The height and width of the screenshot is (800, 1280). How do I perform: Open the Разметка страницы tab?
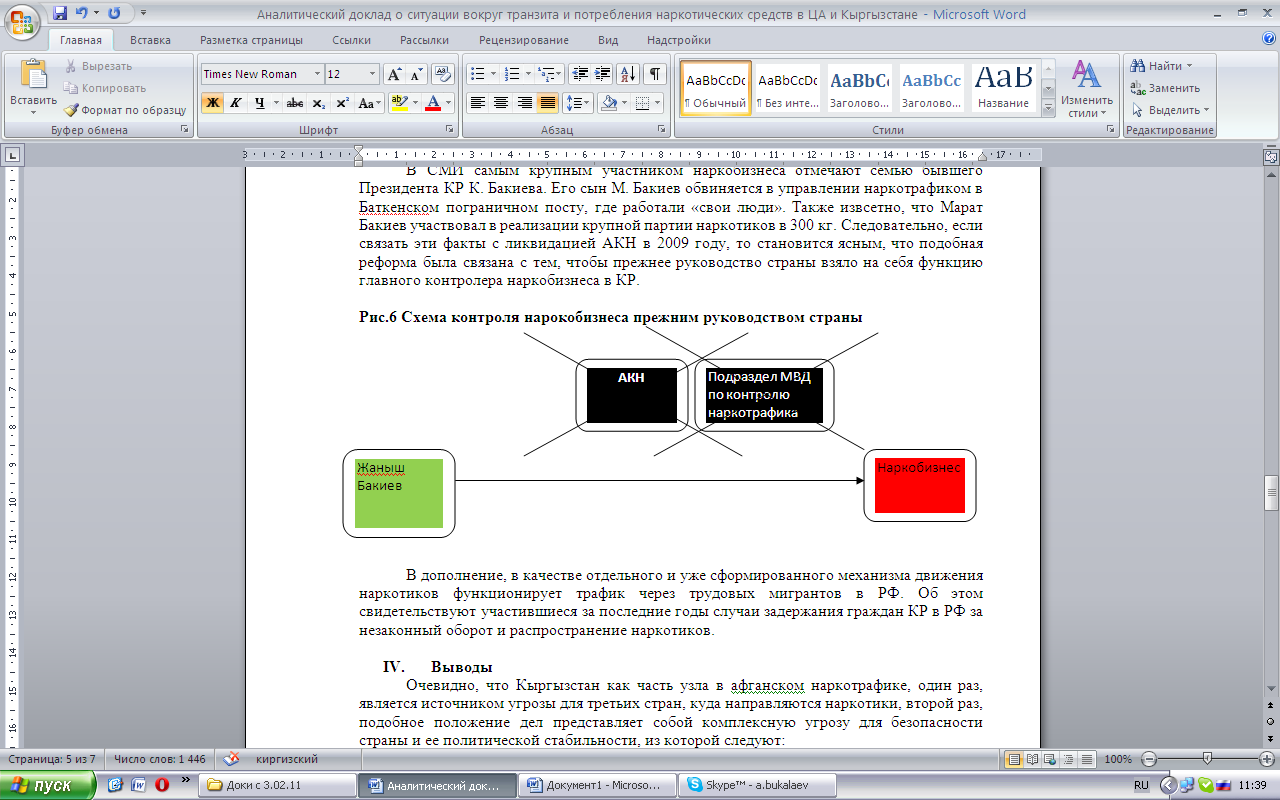[251, 40]
